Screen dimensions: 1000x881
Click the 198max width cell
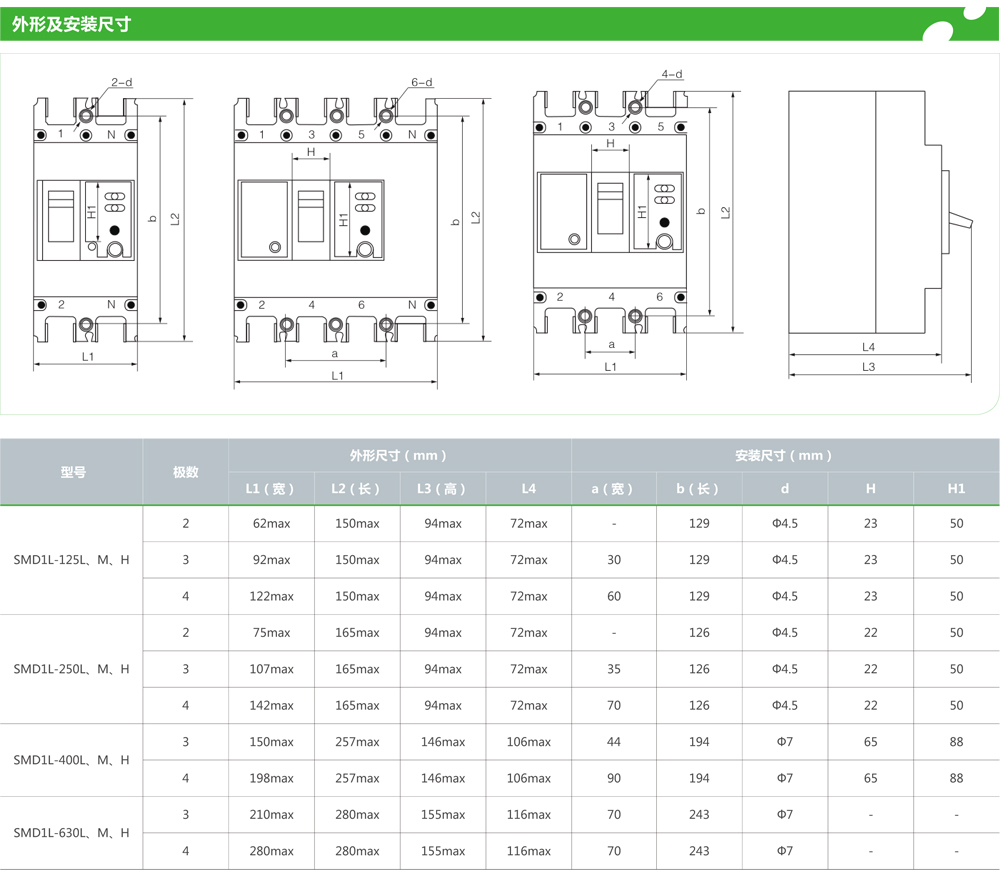(271, 778)
